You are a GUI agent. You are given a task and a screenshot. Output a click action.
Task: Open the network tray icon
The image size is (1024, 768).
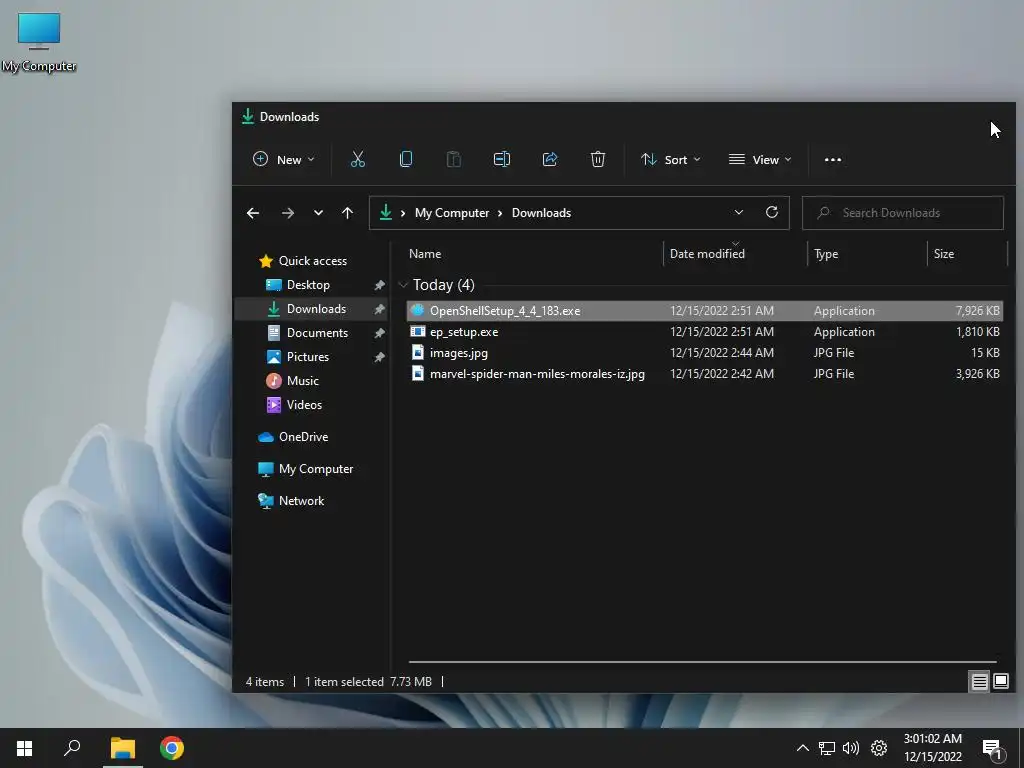point(827,748)
